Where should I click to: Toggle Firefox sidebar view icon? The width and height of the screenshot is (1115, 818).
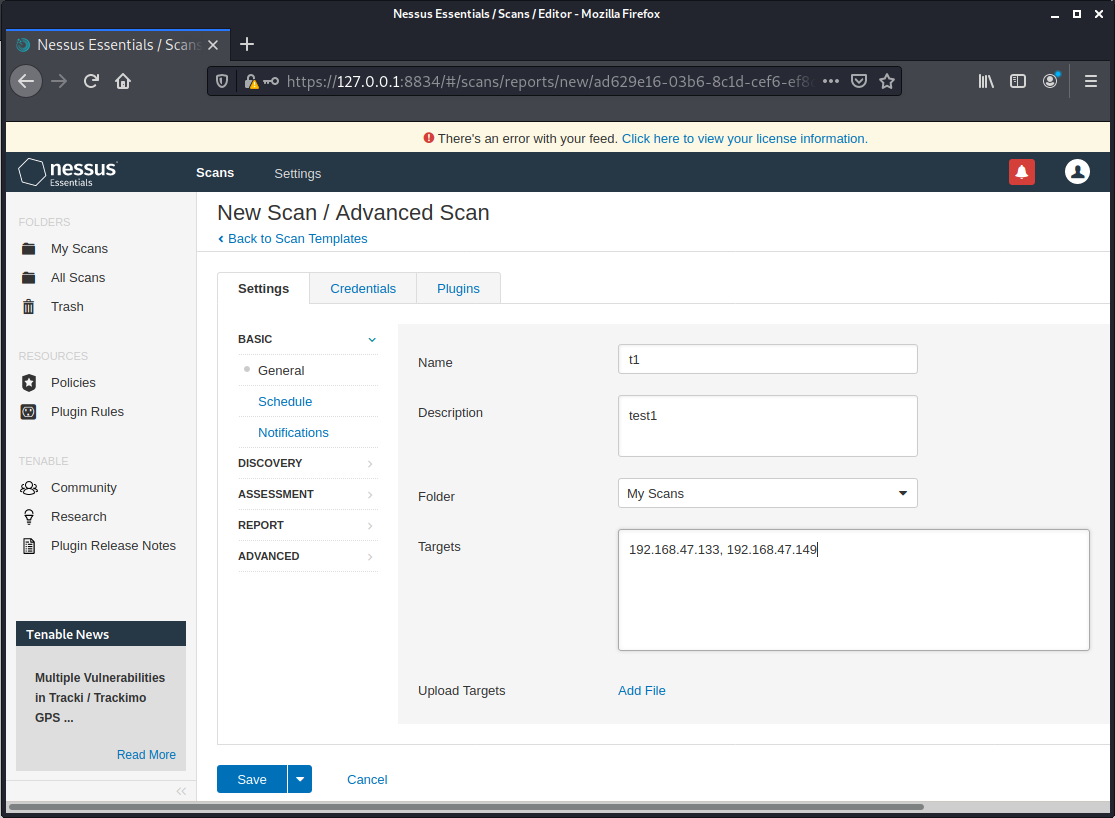pos(1018,81)
